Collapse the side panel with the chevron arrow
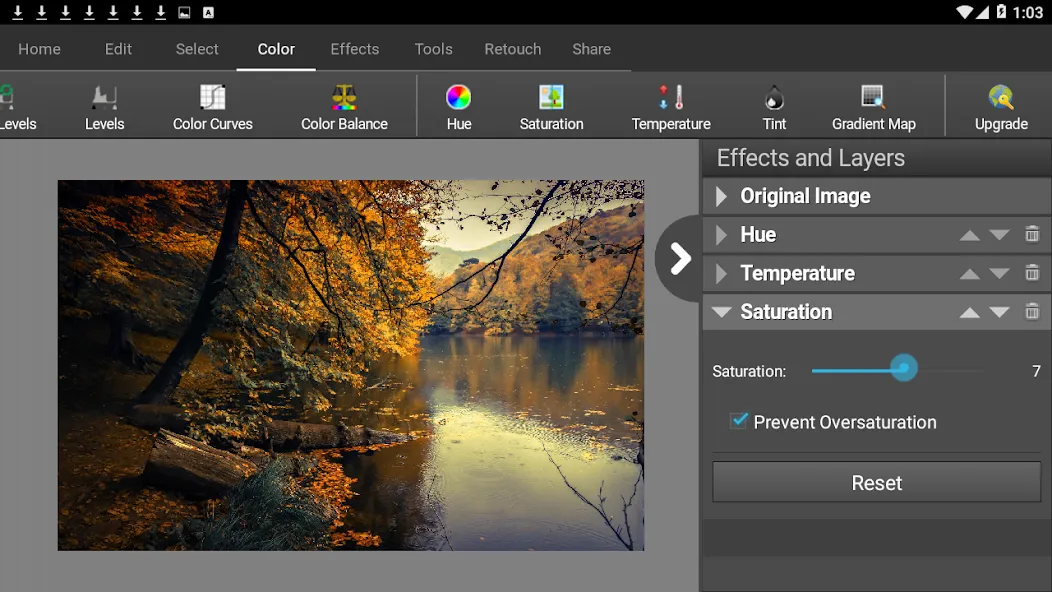Screen dimensions: 1052x592 coord(680,258)
